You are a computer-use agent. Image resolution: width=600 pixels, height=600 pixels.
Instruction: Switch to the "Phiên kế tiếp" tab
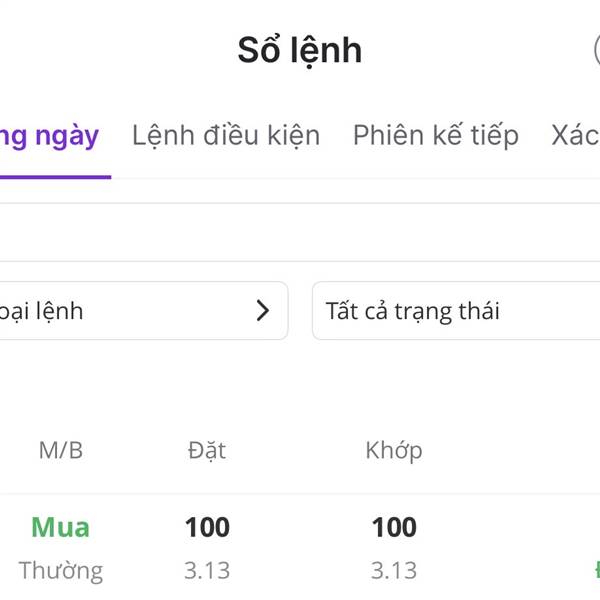[435, 136]
